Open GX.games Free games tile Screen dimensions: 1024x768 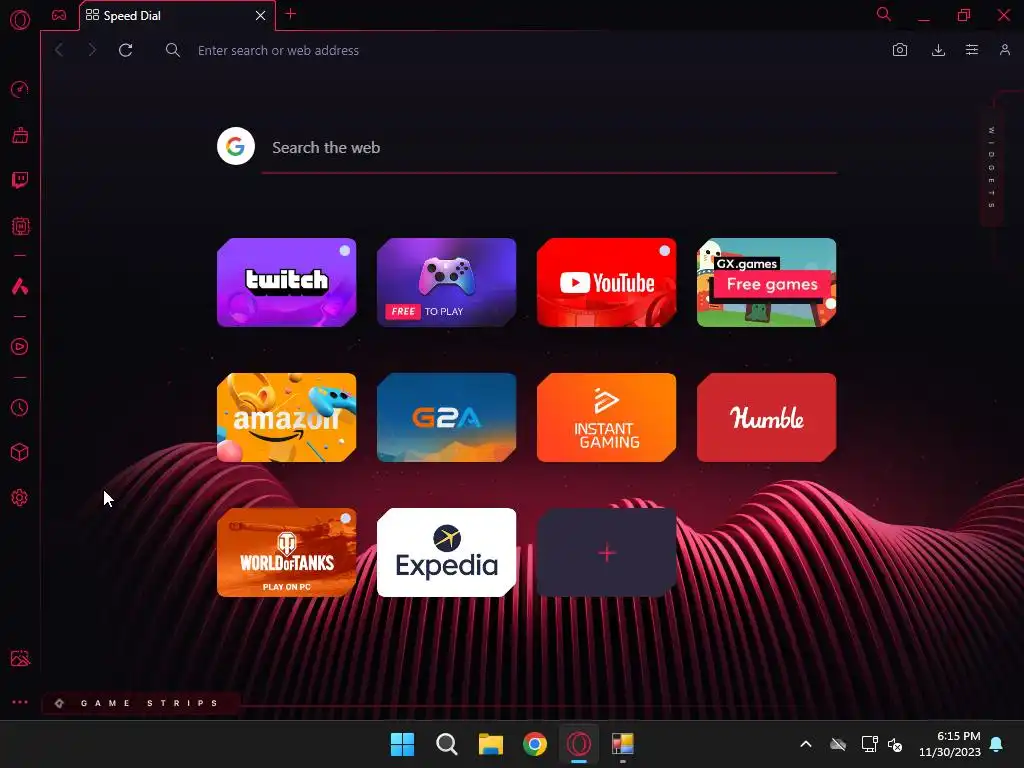767,282
